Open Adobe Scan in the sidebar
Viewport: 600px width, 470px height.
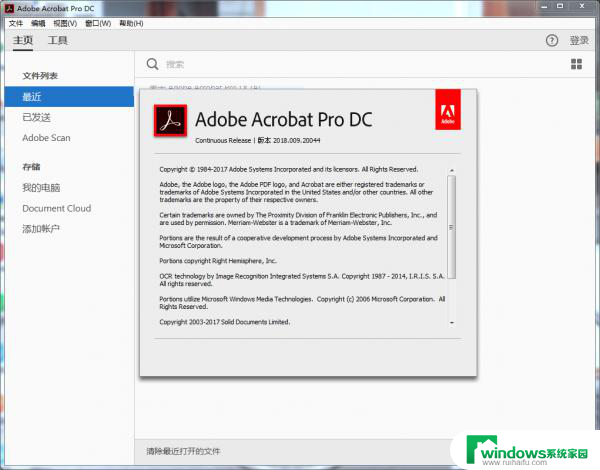click(46, 138)
